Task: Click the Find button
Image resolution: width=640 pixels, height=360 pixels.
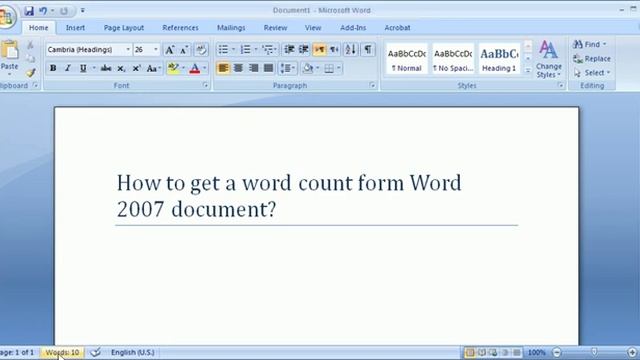Action: (590, 44)
